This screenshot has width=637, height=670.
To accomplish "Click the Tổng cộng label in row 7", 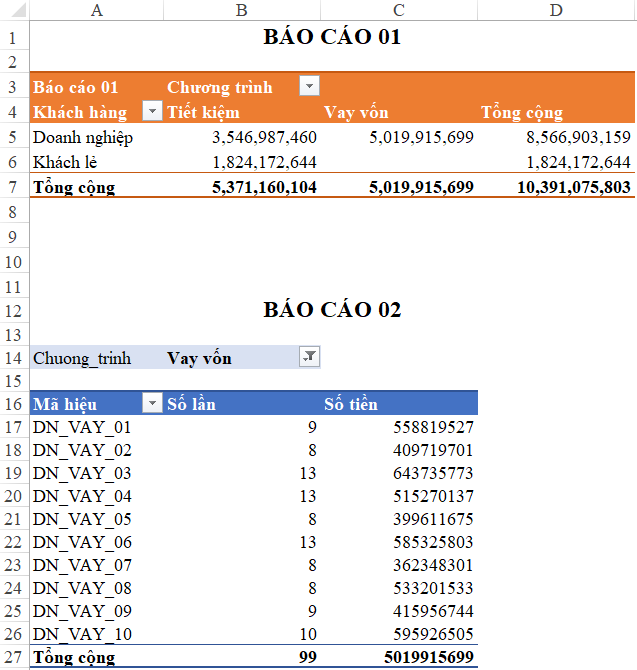I will (x=74, y=188).
